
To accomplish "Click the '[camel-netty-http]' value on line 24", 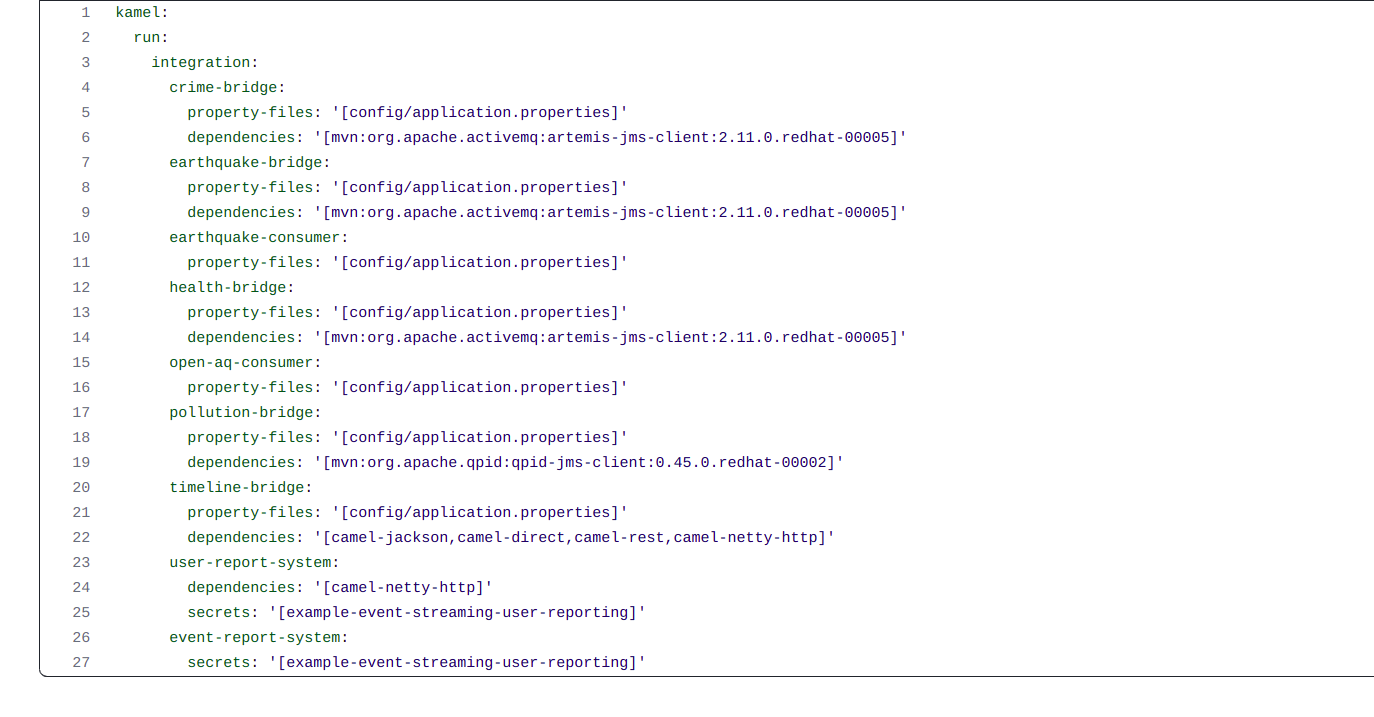I will point(403,587).
